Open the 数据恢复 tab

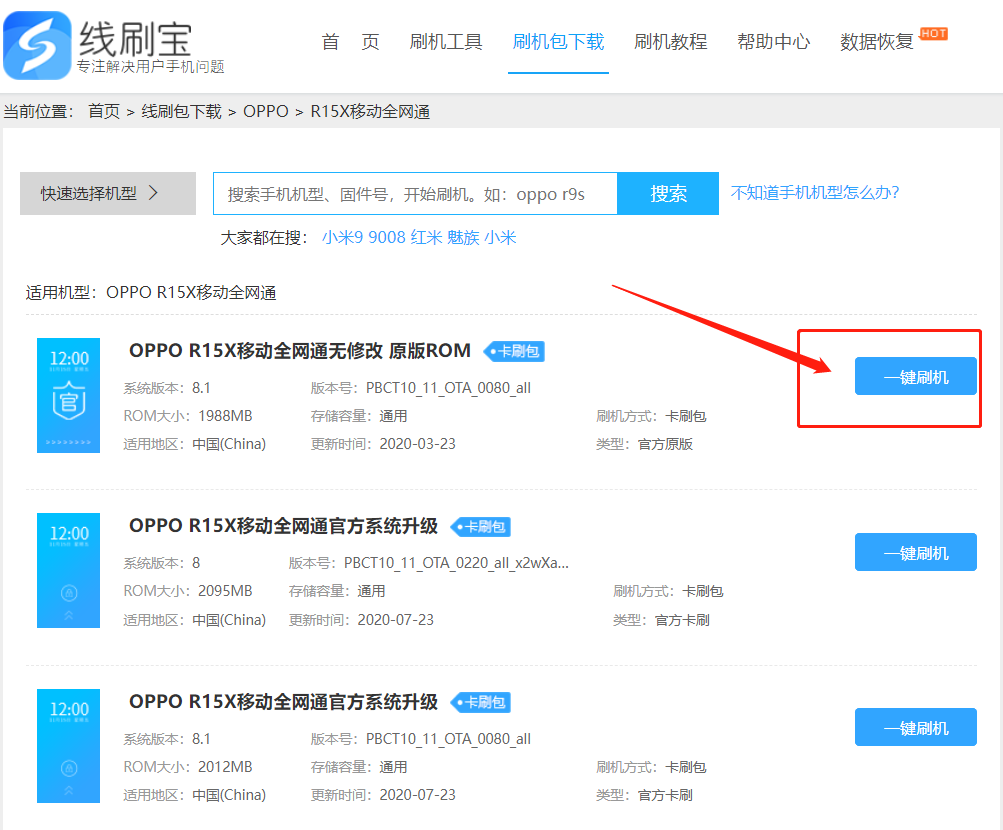876,42
